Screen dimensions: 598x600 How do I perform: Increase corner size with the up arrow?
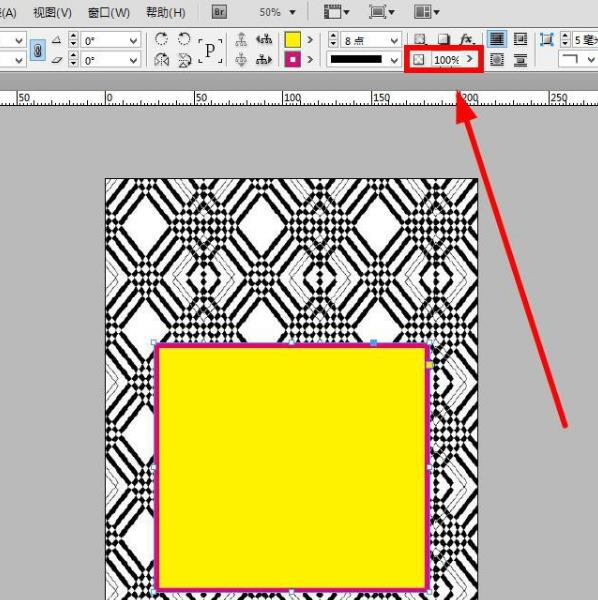tap(565, 36)
